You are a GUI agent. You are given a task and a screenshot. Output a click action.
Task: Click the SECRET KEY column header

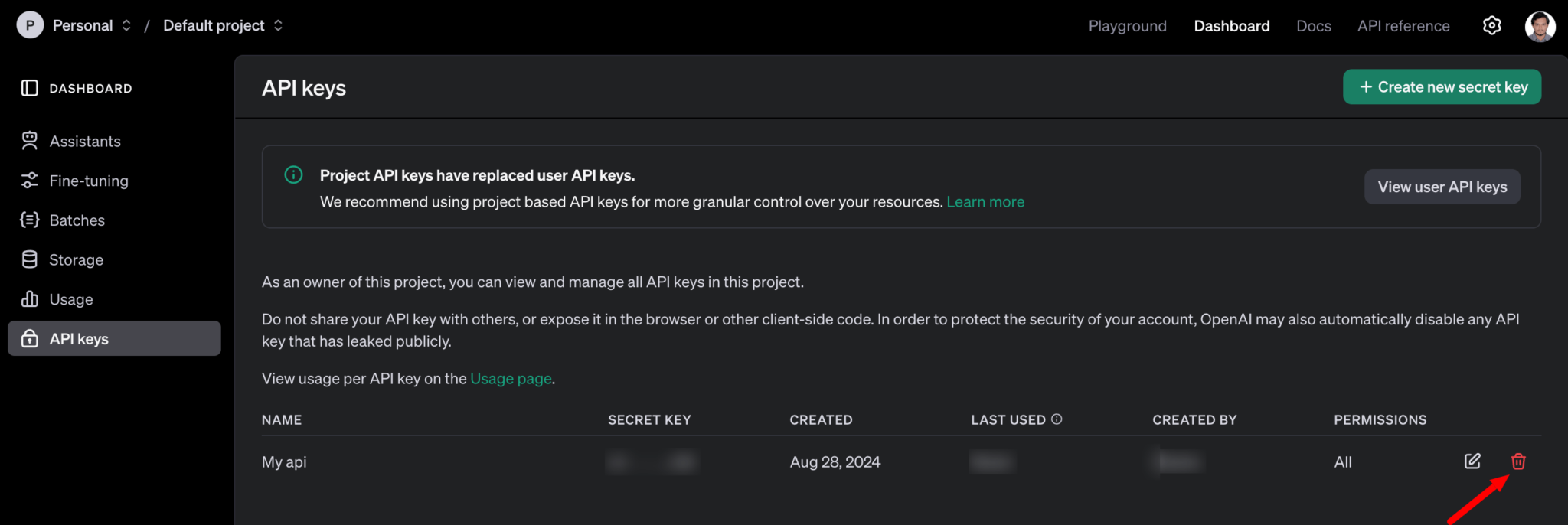[649, 420]
